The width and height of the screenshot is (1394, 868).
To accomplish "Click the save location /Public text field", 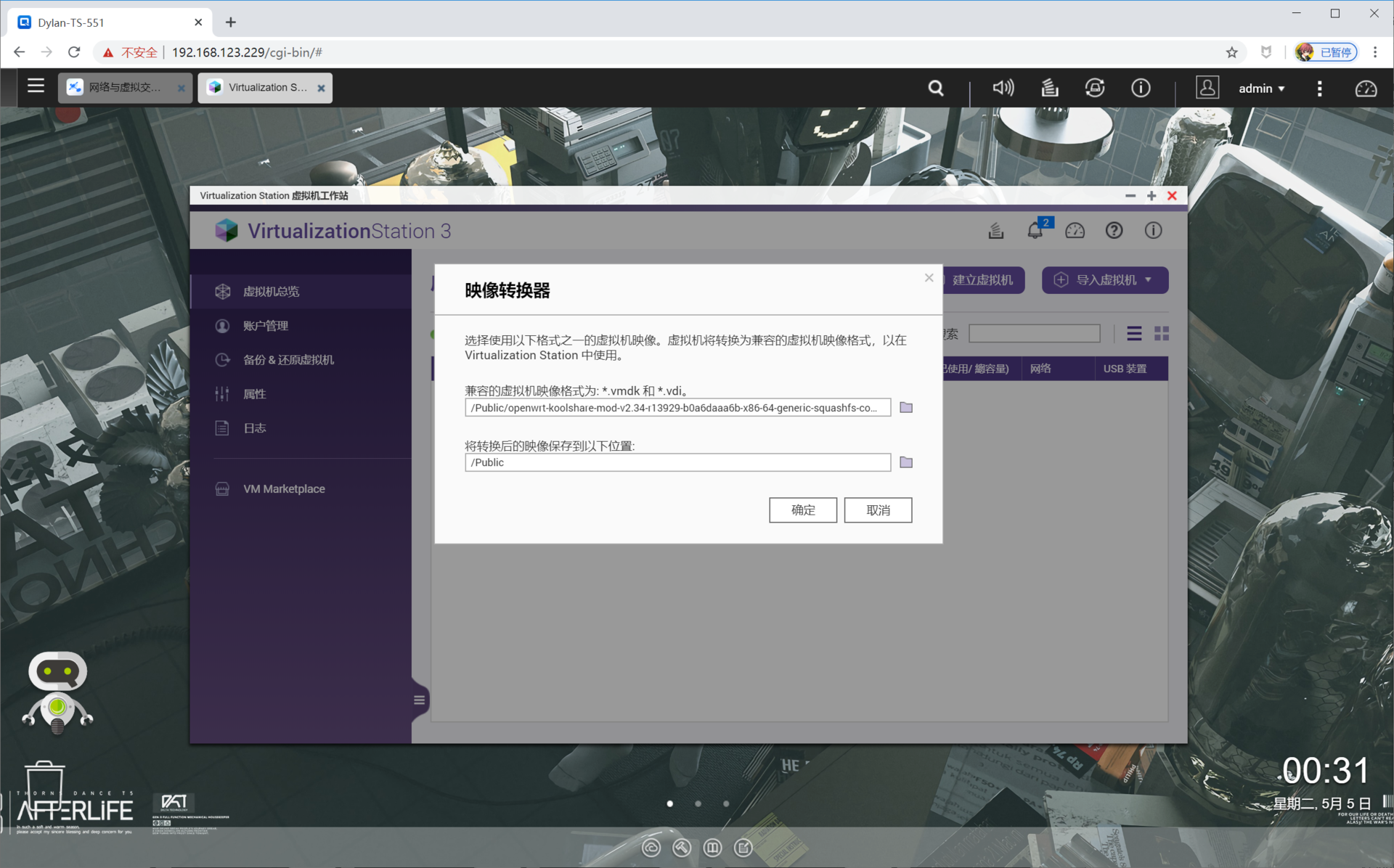I will pyautogui.click(x=677, y=462).
